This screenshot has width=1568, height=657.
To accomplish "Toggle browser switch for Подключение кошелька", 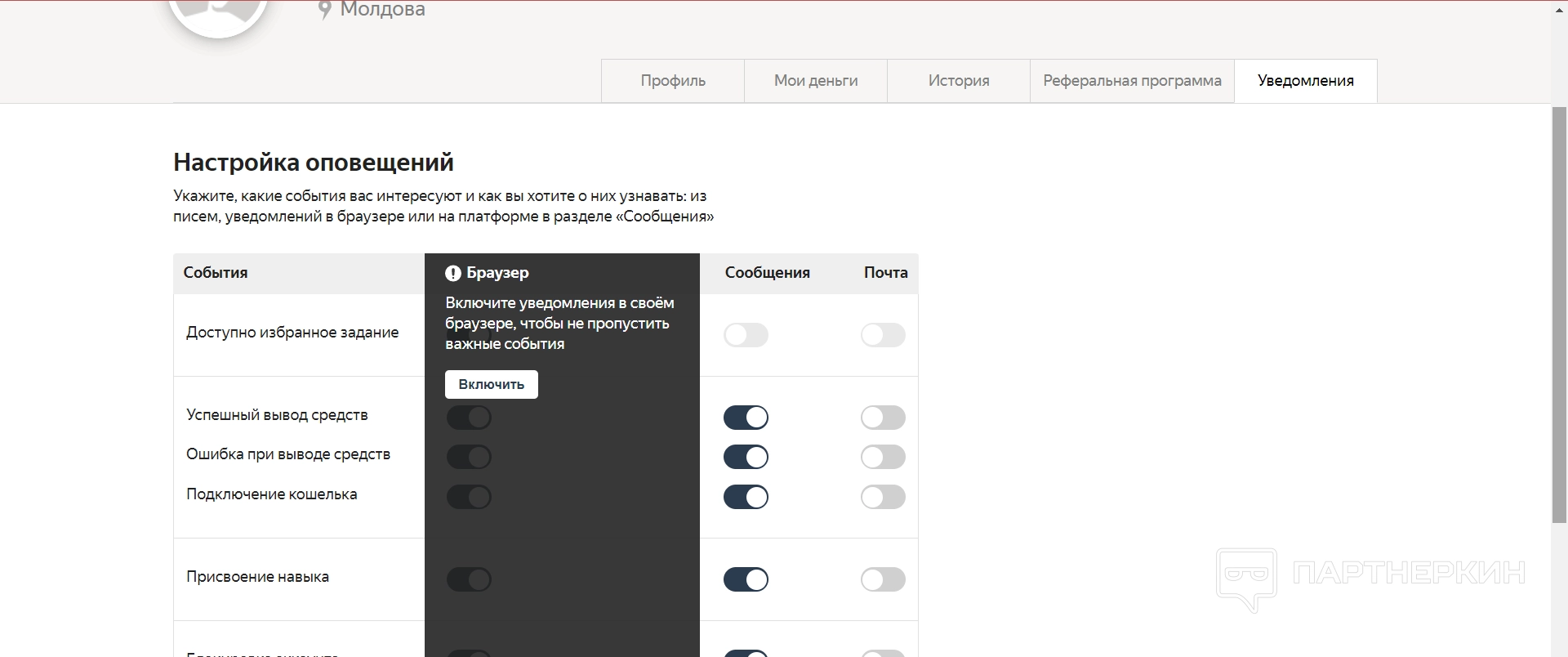I will pyautogui.click(x=469, y=497).
